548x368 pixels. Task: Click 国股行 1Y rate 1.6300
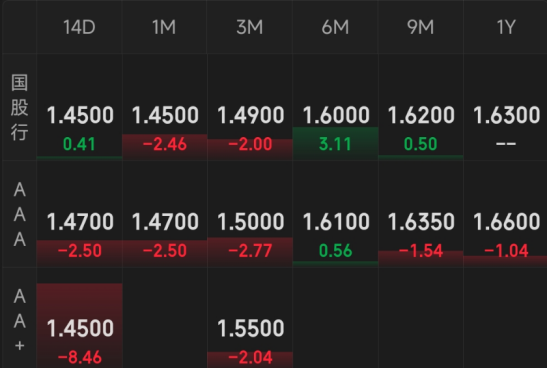click(506, 115)
